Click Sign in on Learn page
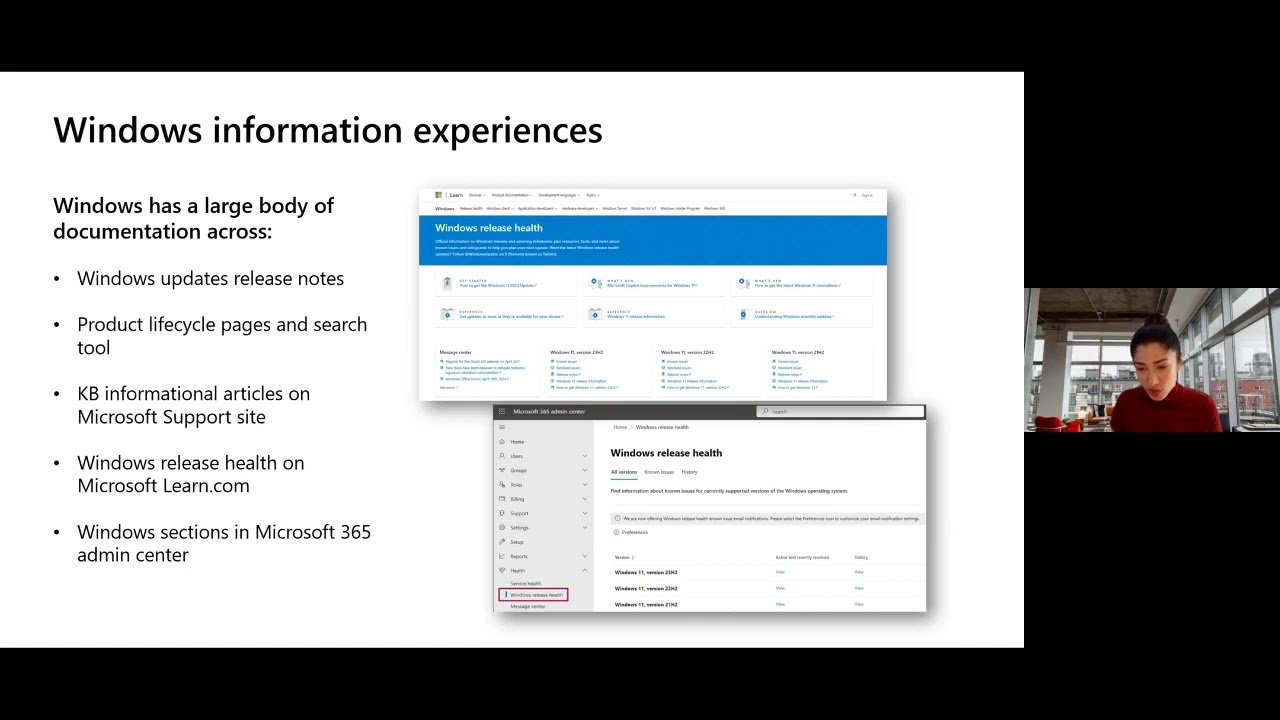Image resolution: width=1280 pixels, height=720 pixels. pos(867,195)
